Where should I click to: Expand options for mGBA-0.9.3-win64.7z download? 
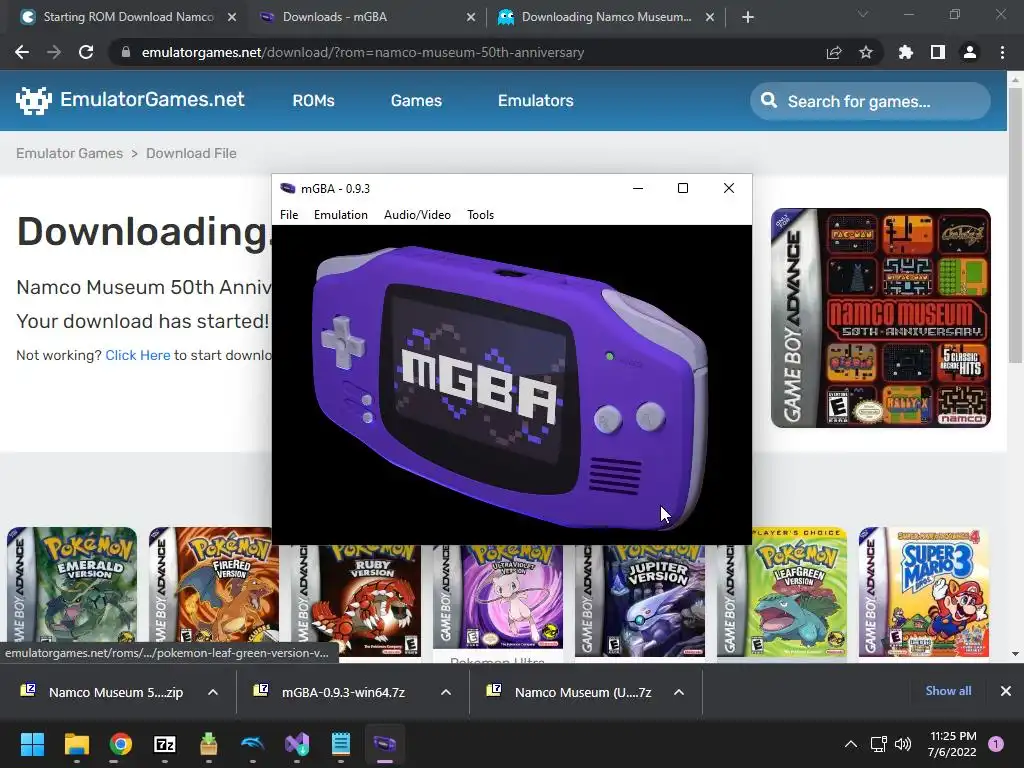[x=446, y=692]
